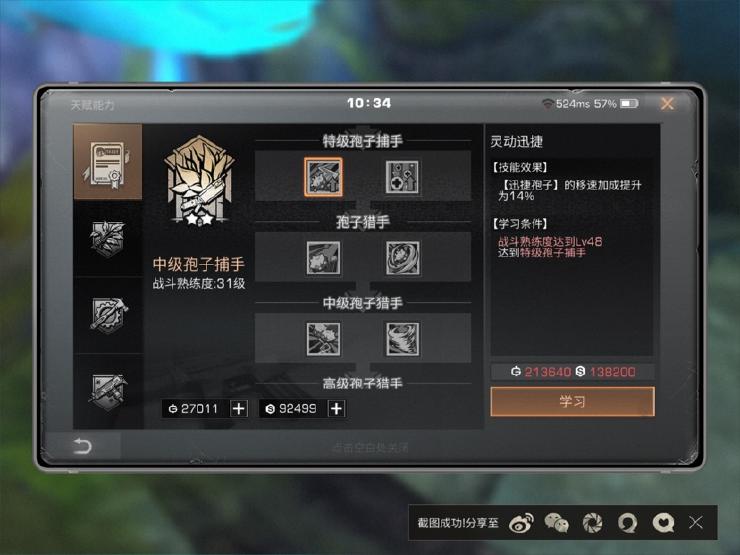Screen dimensions: 740x555
Task: Open the gear-and-hammer crafting talent tab
Action: [108, 315]
